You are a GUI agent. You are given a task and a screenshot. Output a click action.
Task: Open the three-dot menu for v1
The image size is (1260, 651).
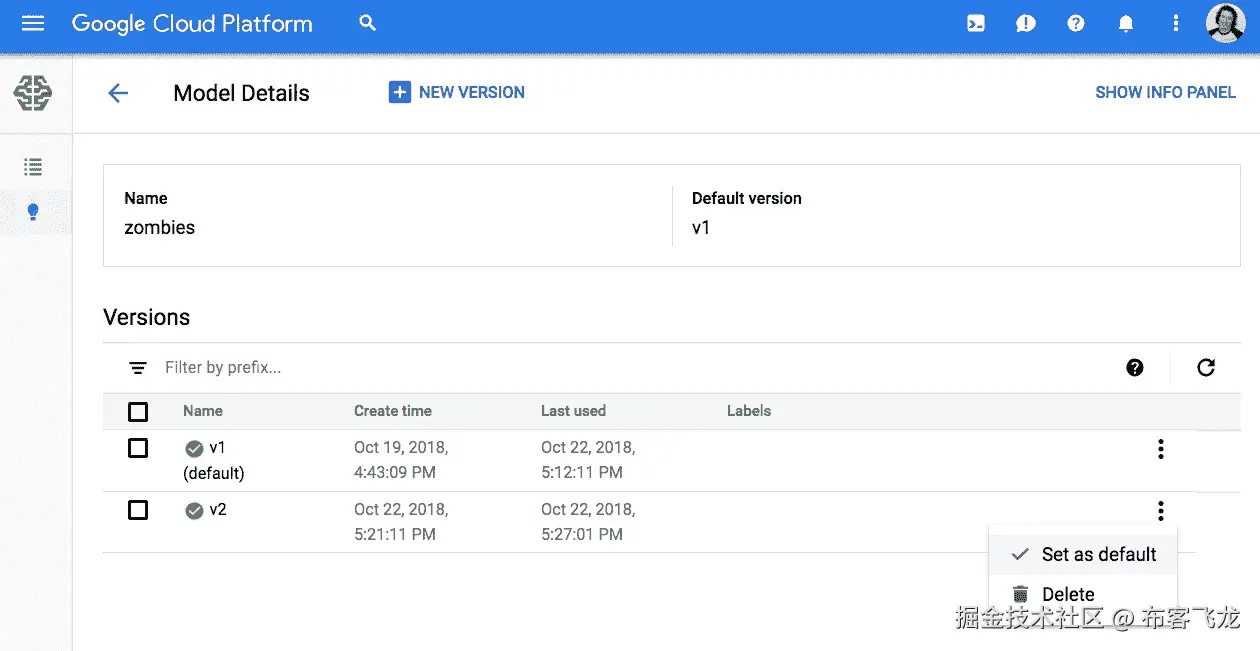(1160, 449)
